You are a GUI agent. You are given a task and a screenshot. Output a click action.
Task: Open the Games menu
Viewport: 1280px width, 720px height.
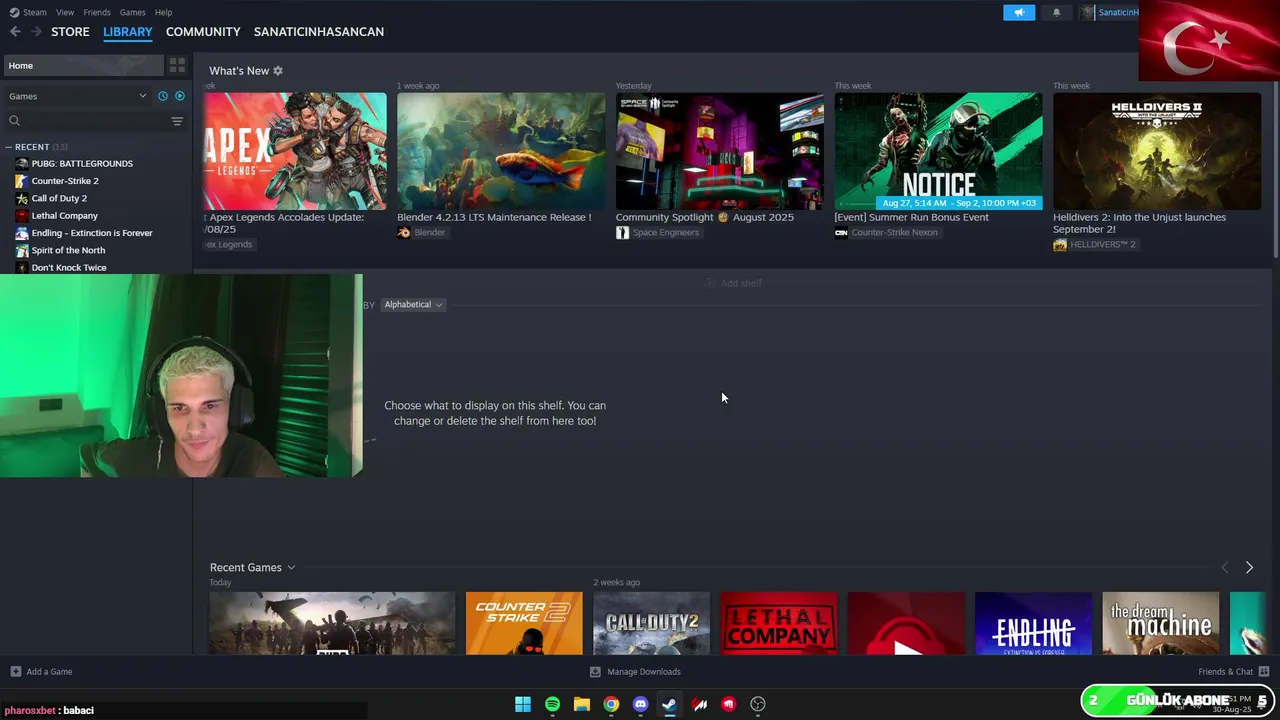pyautogui.click(x=132, y=12)
